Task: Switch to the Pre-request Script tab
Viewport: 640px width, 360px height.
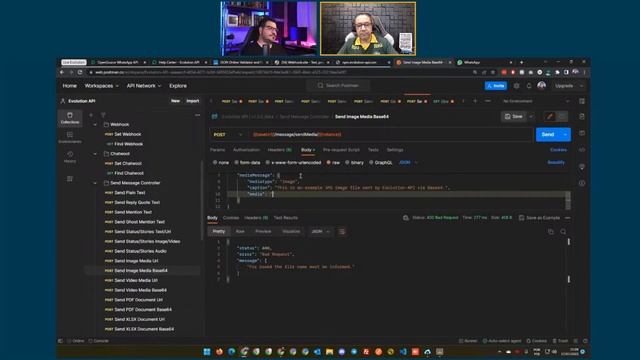Action: 341,150
